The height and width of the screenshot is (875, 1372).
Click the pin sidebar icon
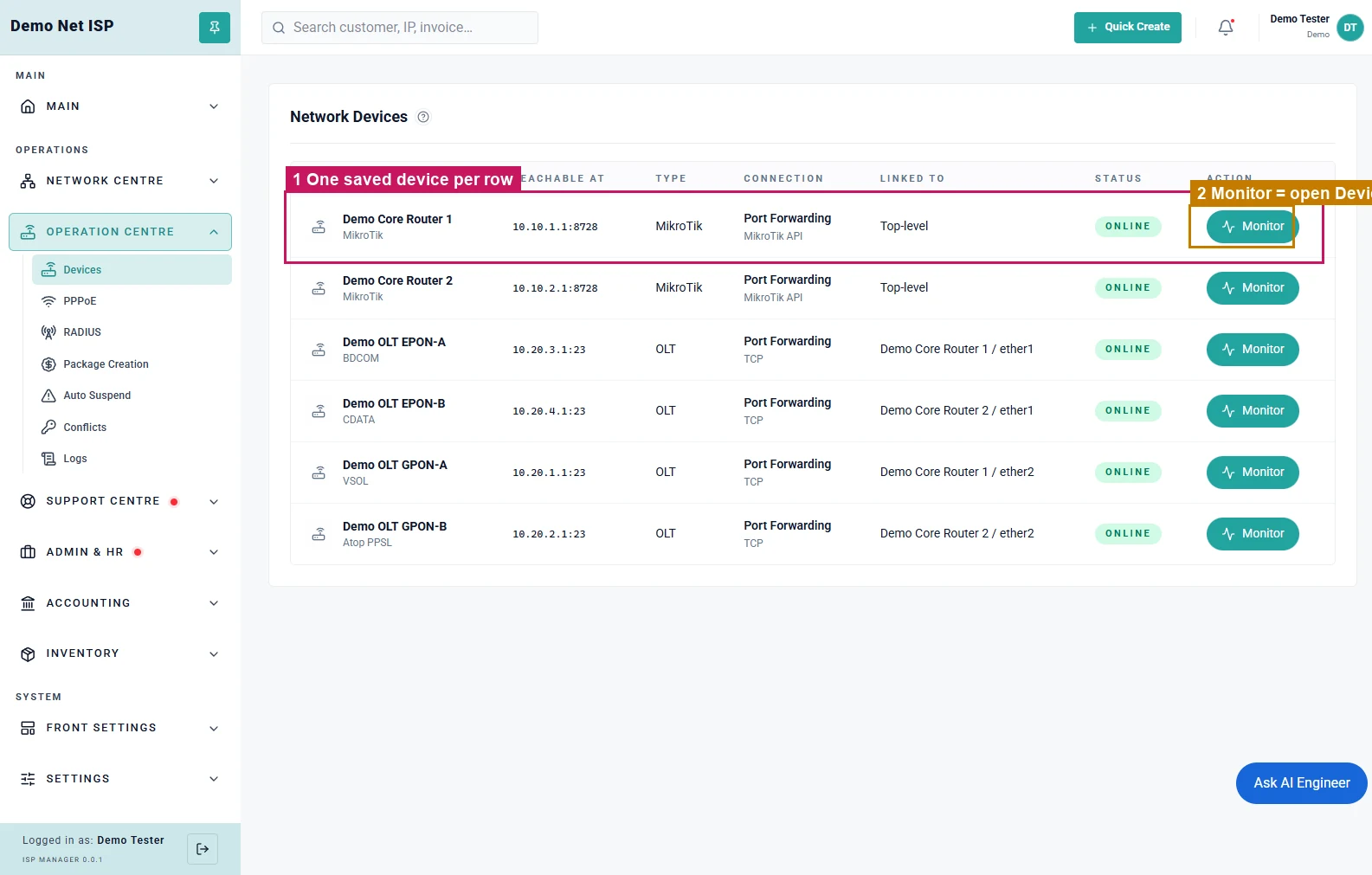[215, 28]
